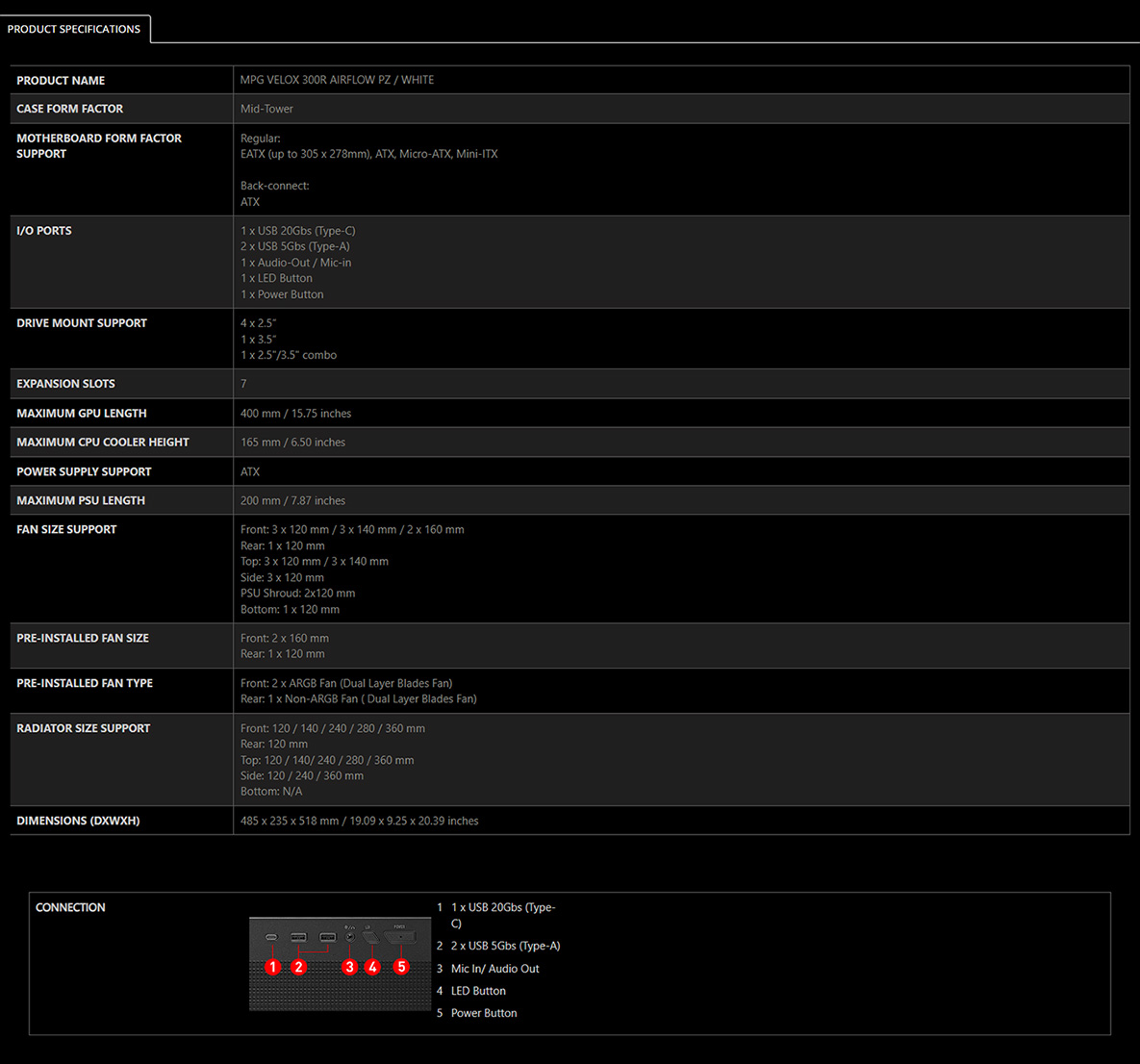The height and width of the screenshot is (1064, 1140).
Task: Select product name 'MPG VELOX 300R AIRFLOW PZ / WHITE'
Action: (x=337, y=80)
